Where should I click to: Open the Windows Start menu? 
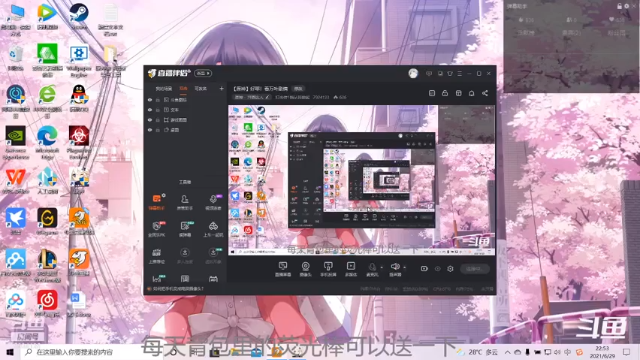pos(10,352)
